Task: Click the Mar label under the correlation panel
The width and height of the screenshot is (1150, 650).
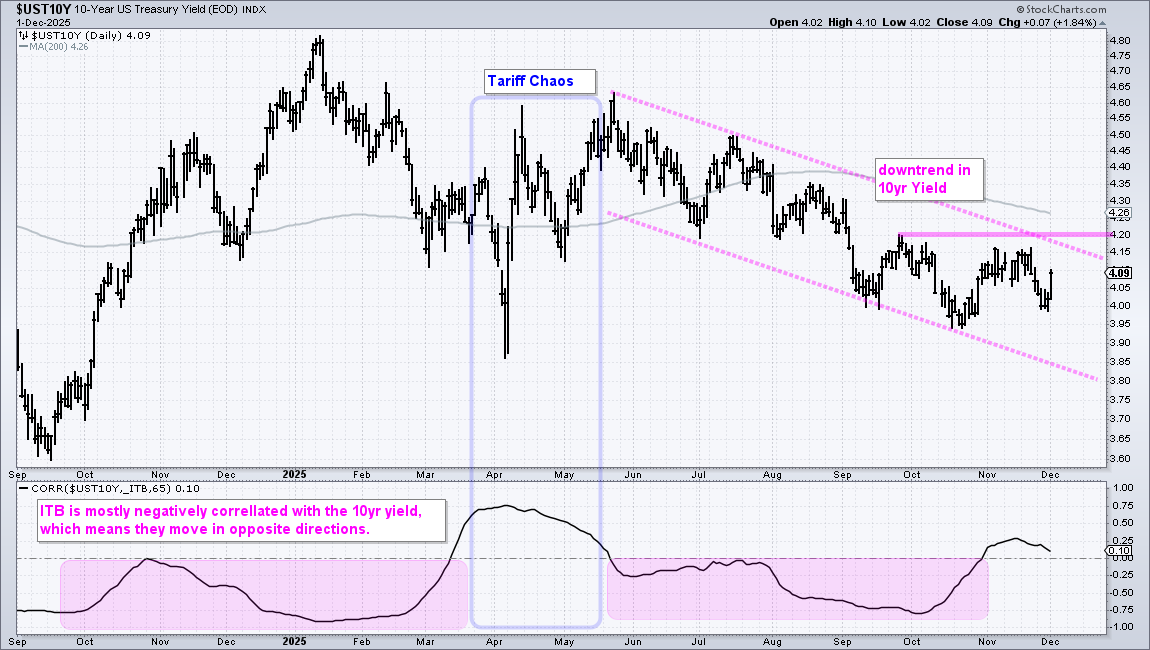Action: [x=425, y=641]
